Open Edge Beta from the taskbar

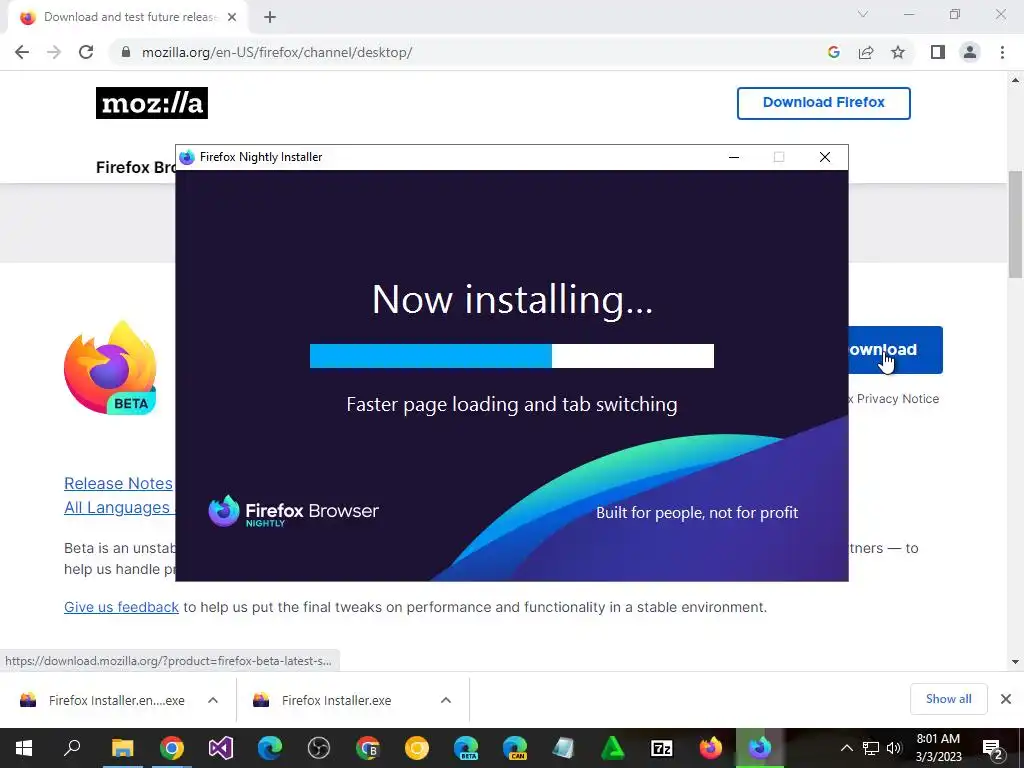coord(466,748)
